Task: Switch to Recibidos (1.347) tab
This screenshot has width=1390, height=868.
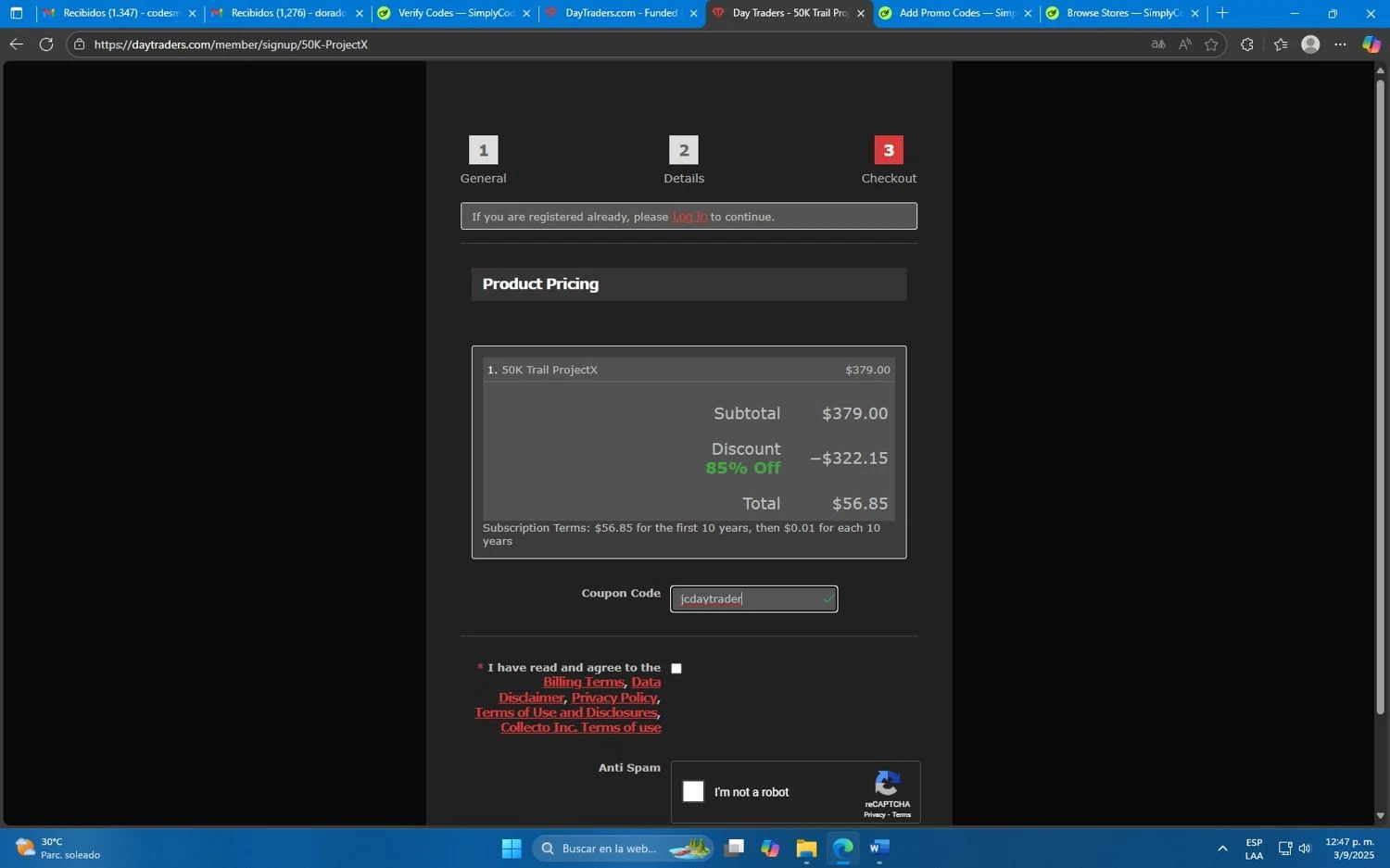Action: (120, 13)
